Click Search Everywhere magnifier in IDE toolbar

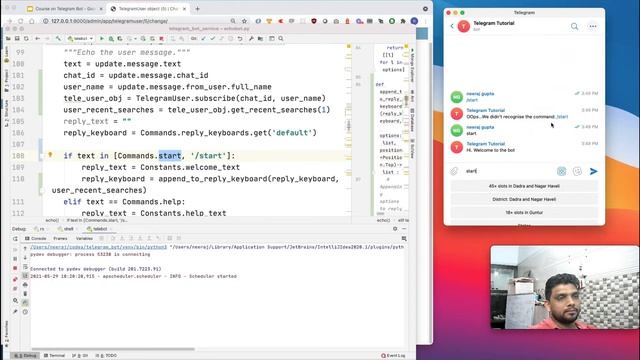pyautogui.click(x=281, y=38)
